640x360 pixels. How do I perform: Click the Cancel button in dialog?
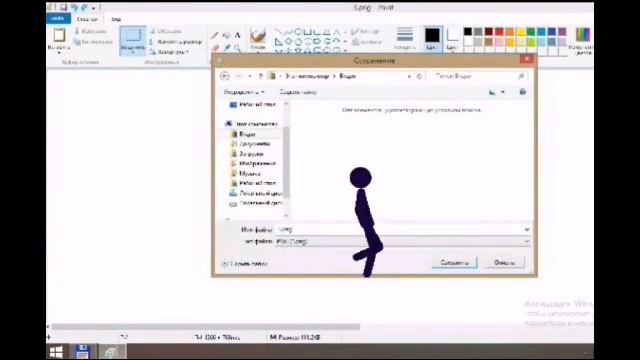click(504, 263)
